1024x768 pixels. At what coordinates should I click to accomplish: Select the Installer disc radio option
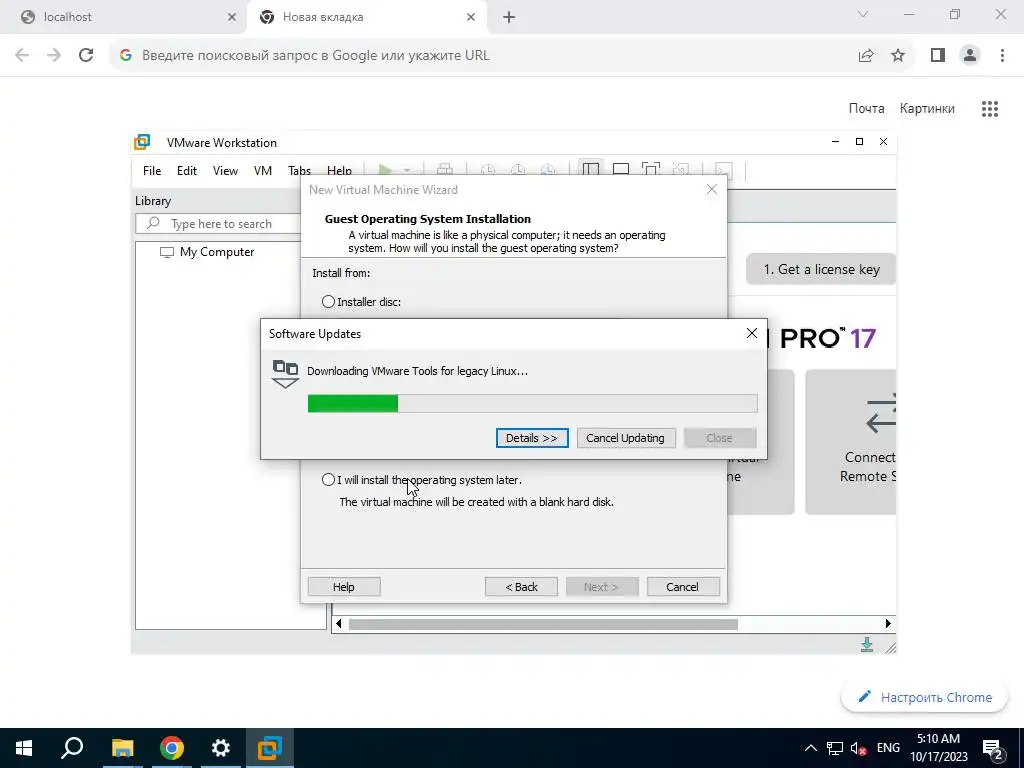328,302
